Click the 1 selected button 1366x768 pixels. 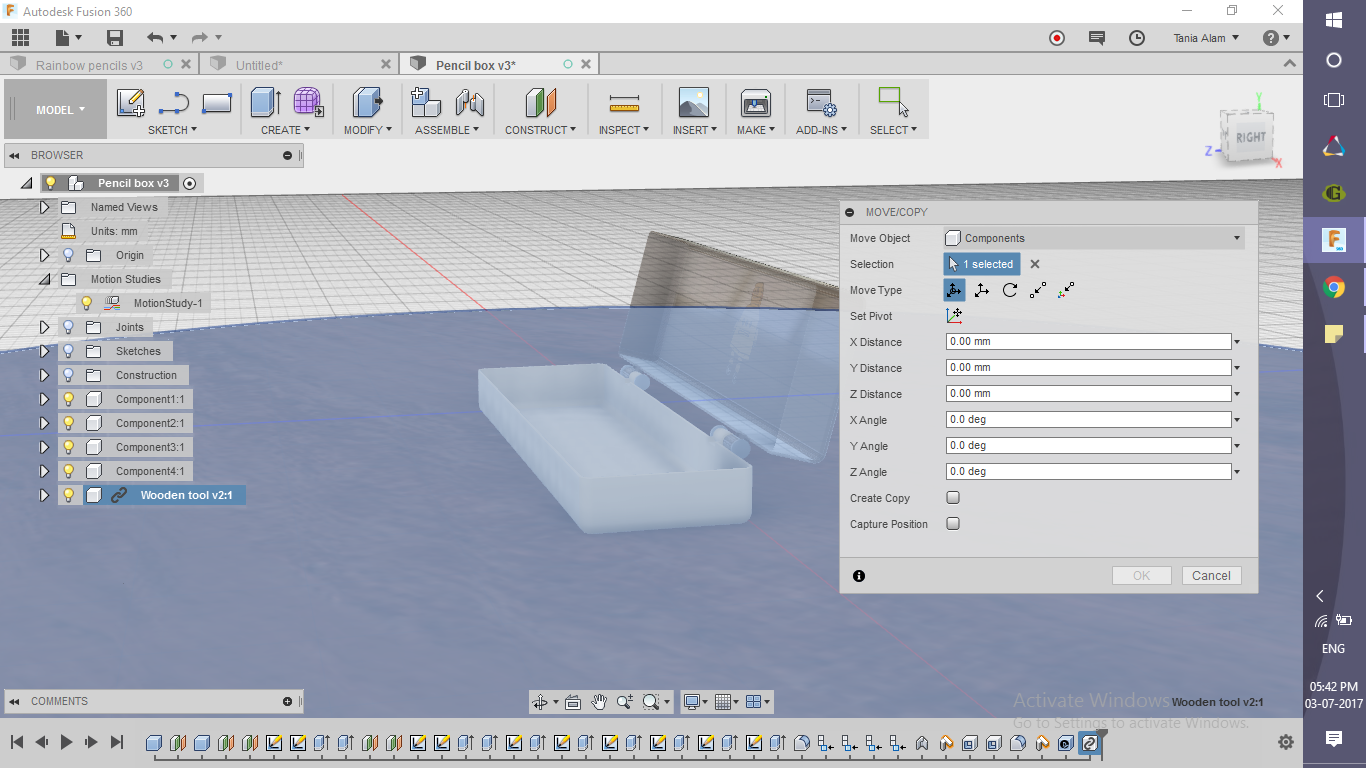[982, 264]
